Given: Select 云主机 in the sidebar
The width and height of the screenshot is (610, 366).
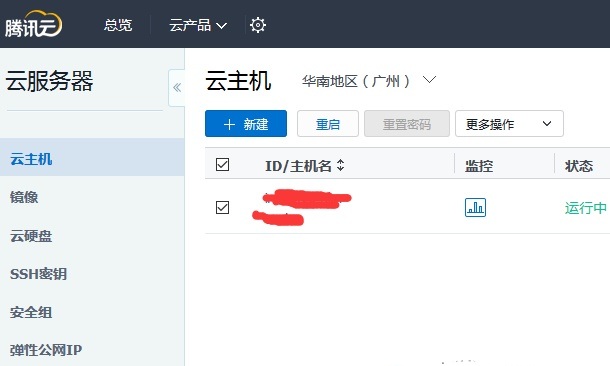Looking at the screenshot, I should coord(92,158).
